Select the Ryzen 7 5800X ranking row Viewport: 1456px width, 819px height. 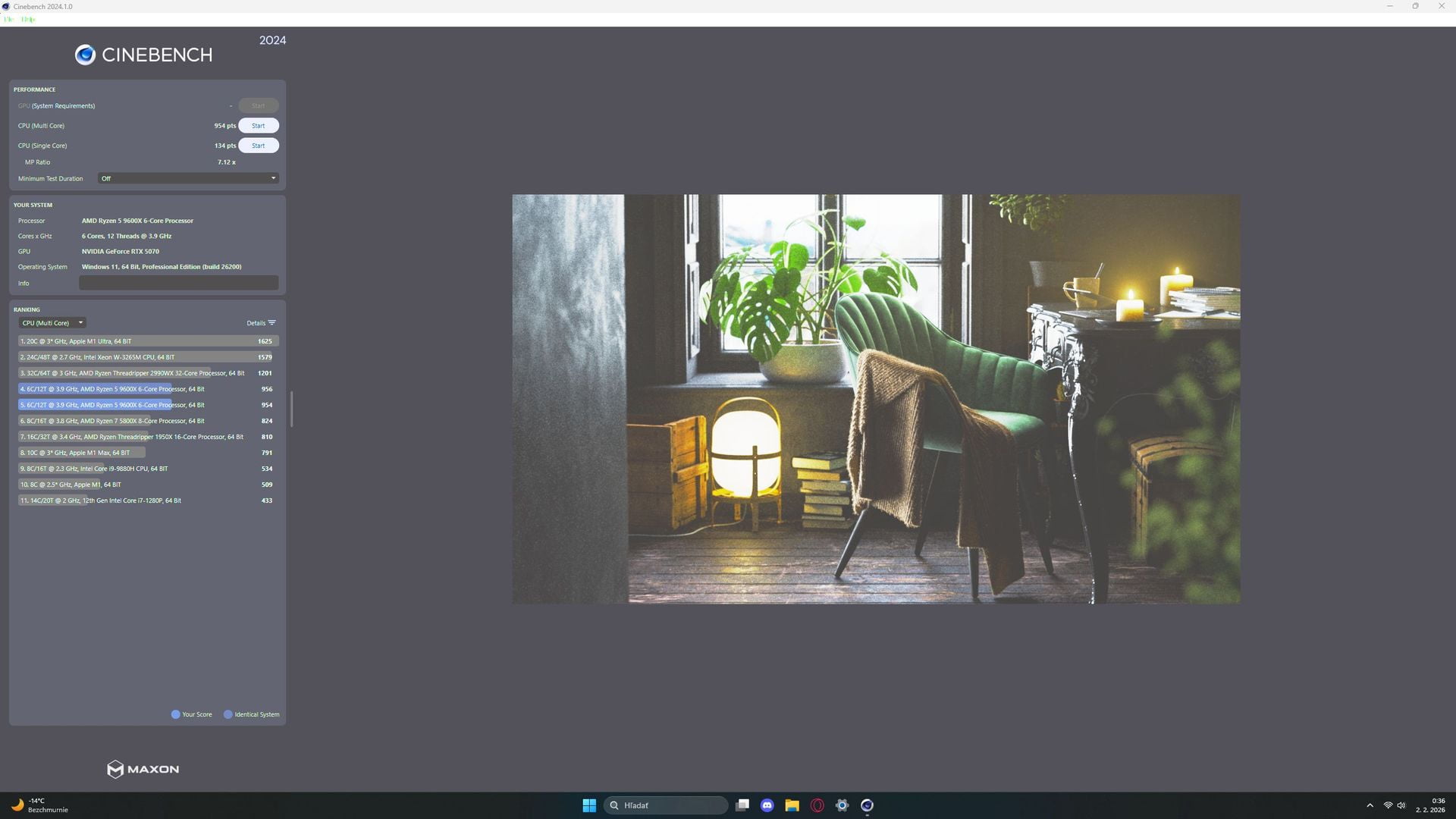tap(148, 421)
